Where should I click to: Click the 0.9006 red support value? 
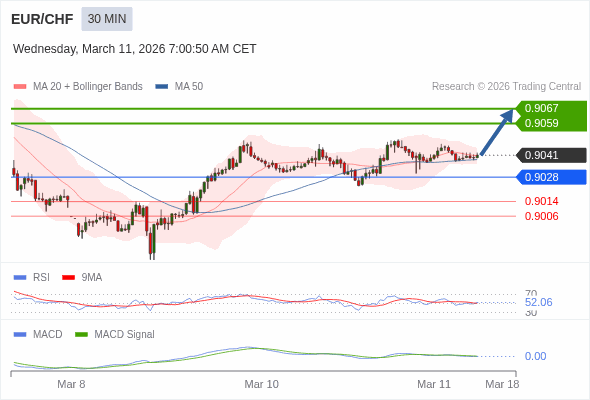(541, 216)
